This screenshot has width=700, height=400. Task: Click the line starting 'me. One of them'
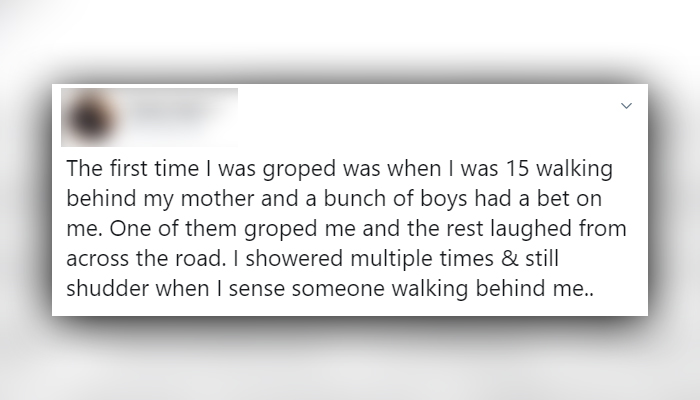[x=346, y=229]
